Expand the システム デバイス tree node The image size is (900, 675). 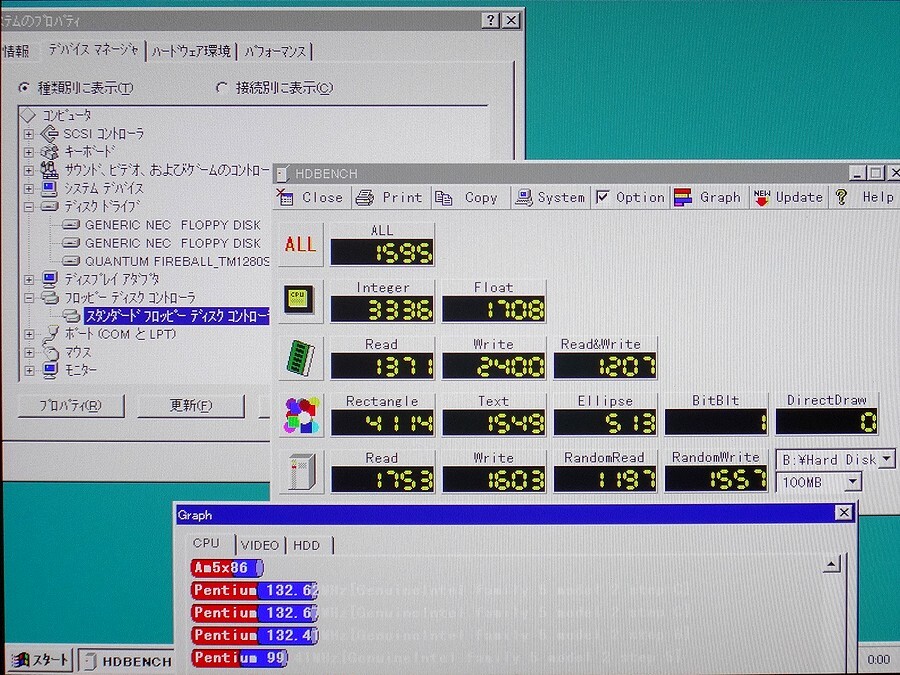pos(29,189)
